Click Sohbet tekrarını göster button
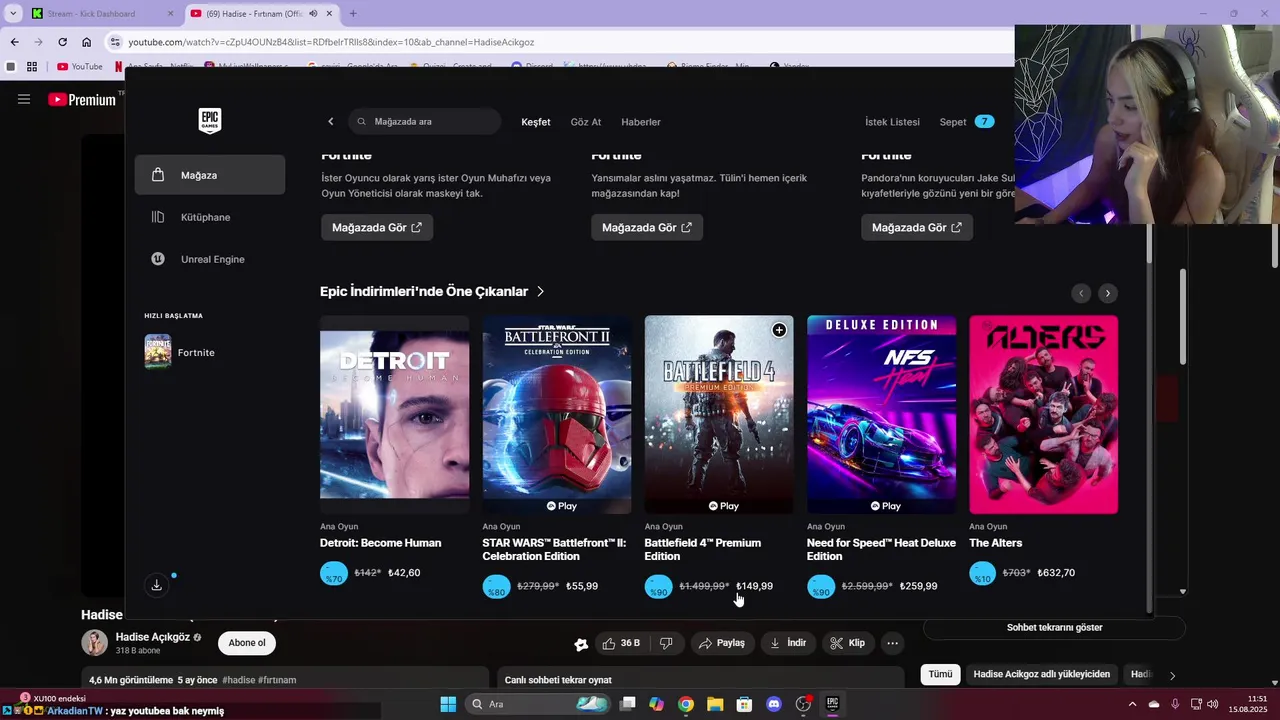The image size is (1280, 720). point(1054,628)
